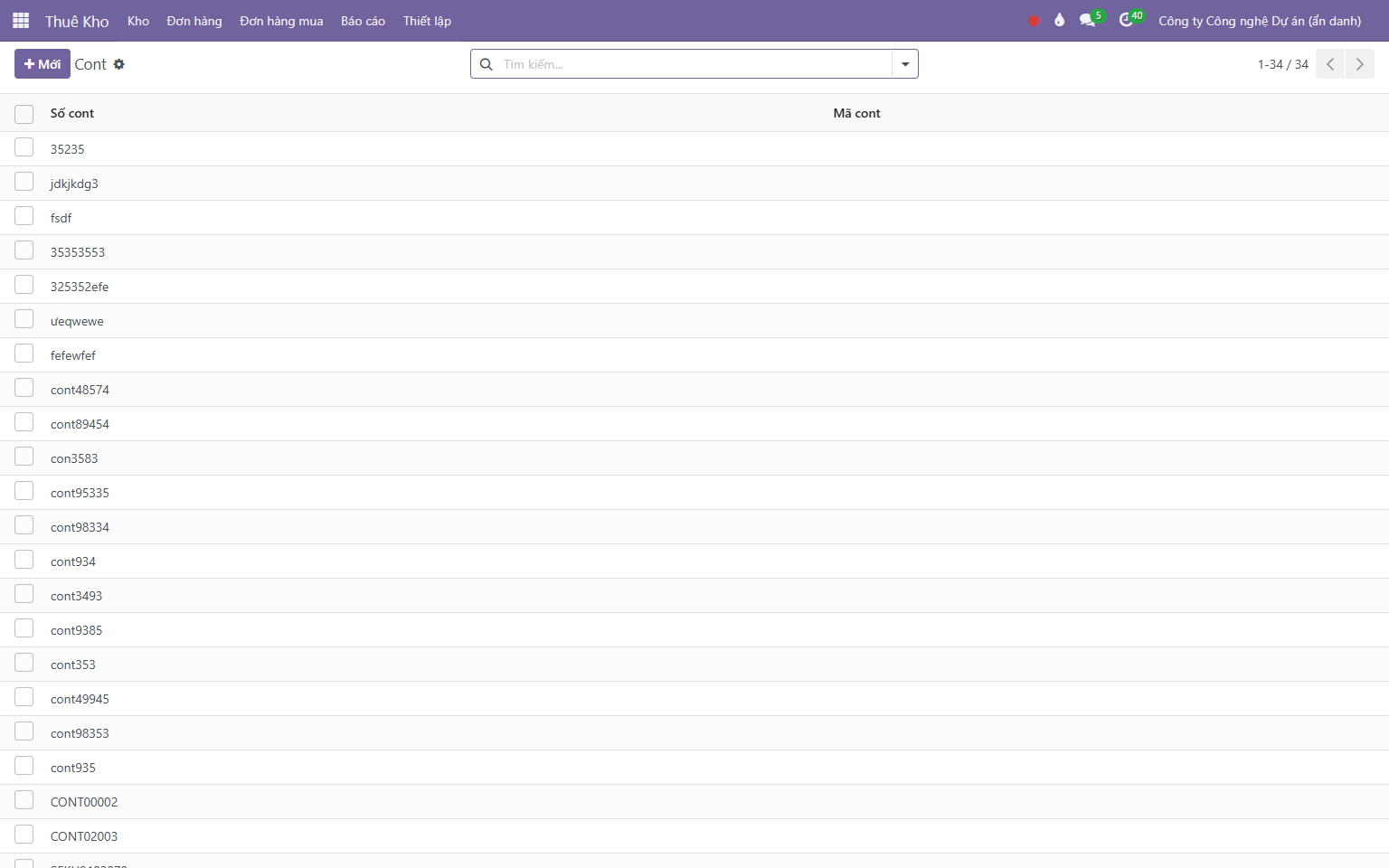Check the cont934 row checkbox

(x=24, y=560)
